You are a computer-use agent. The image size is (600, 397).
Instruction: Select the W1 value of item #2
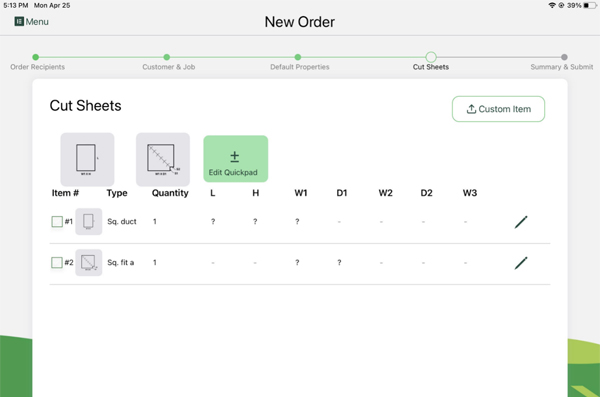click(297, 262)
